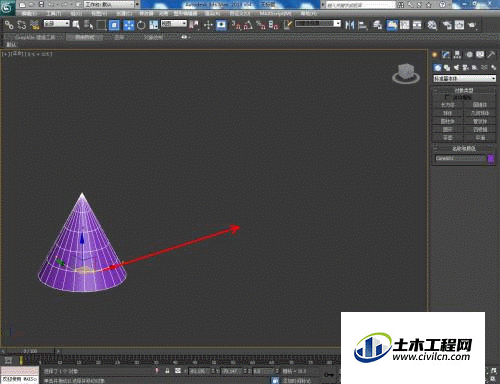
Task: Select the Select and Rotate tool
Action: 141,25
